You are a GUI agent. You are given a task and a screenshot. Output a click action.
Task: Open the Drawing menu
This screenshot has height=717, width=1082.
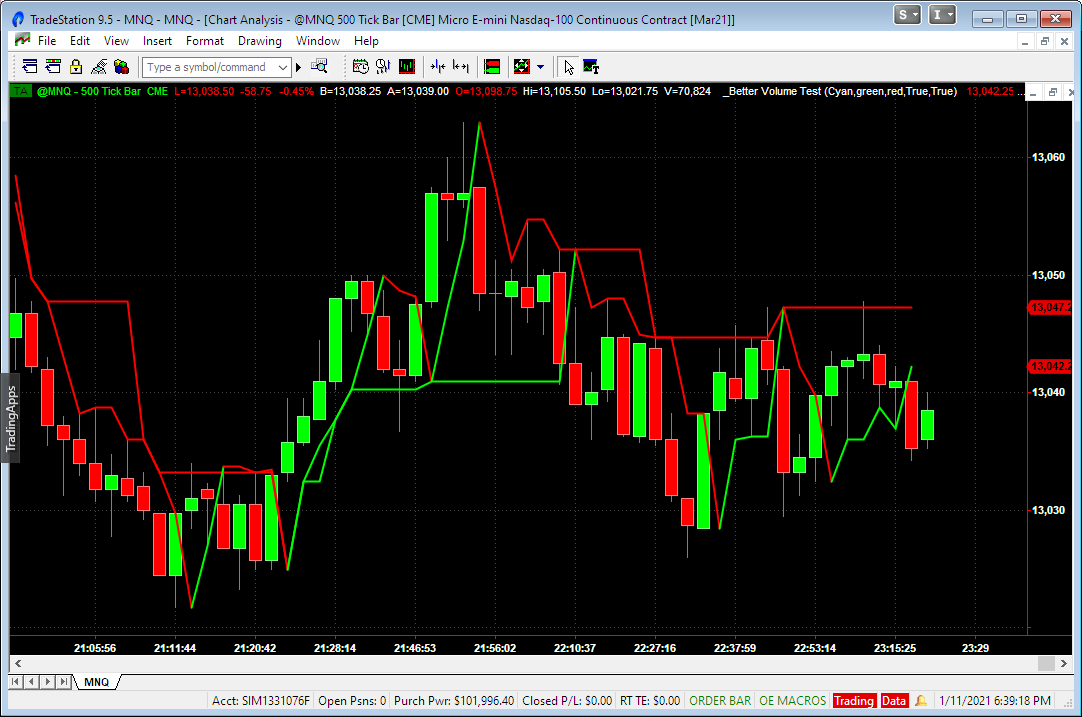pos(259,41)
